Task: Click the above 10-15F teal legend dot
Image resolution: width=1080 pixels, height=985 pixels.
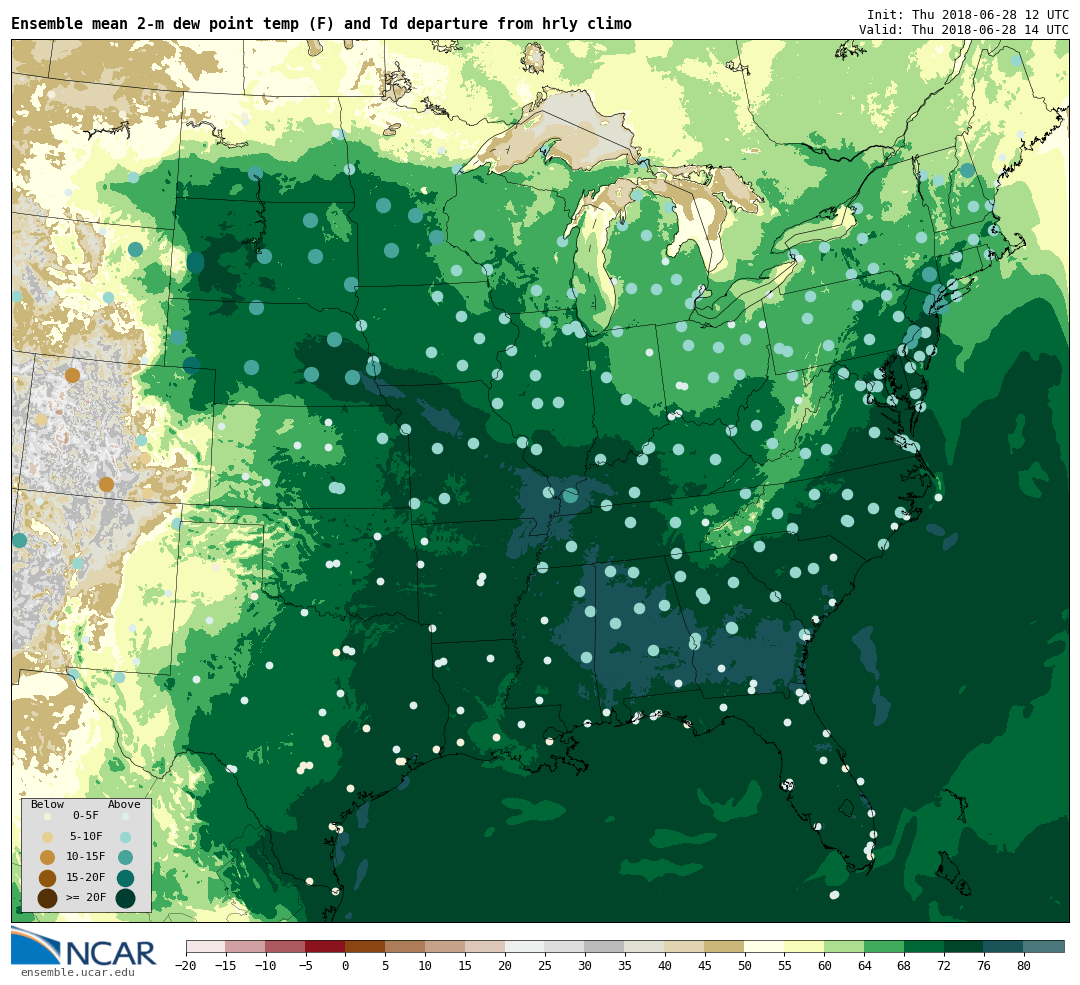Action: click(x=125, y=858)
